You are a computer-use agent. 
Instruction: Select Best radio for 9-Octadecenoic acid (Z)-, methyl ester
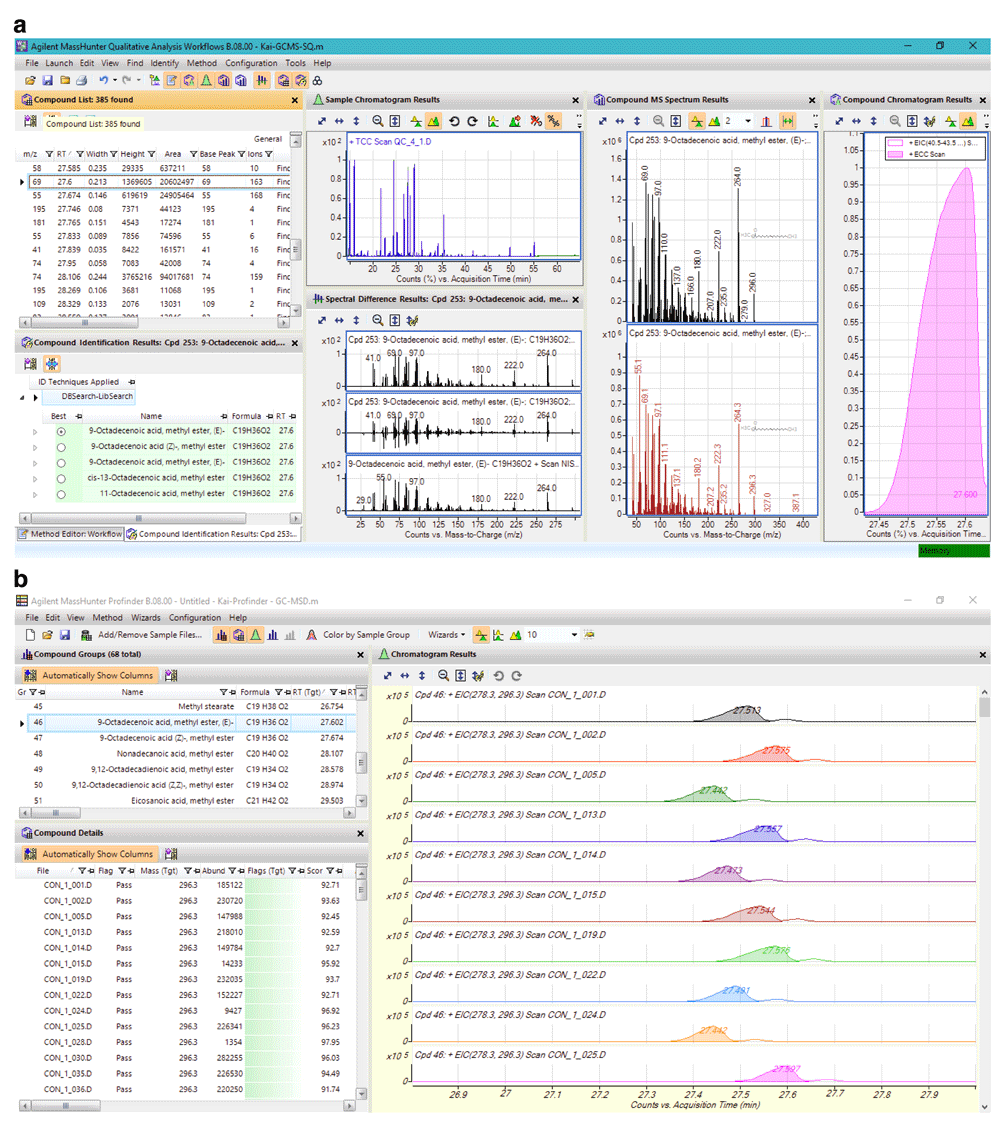(x=61, y=448)
